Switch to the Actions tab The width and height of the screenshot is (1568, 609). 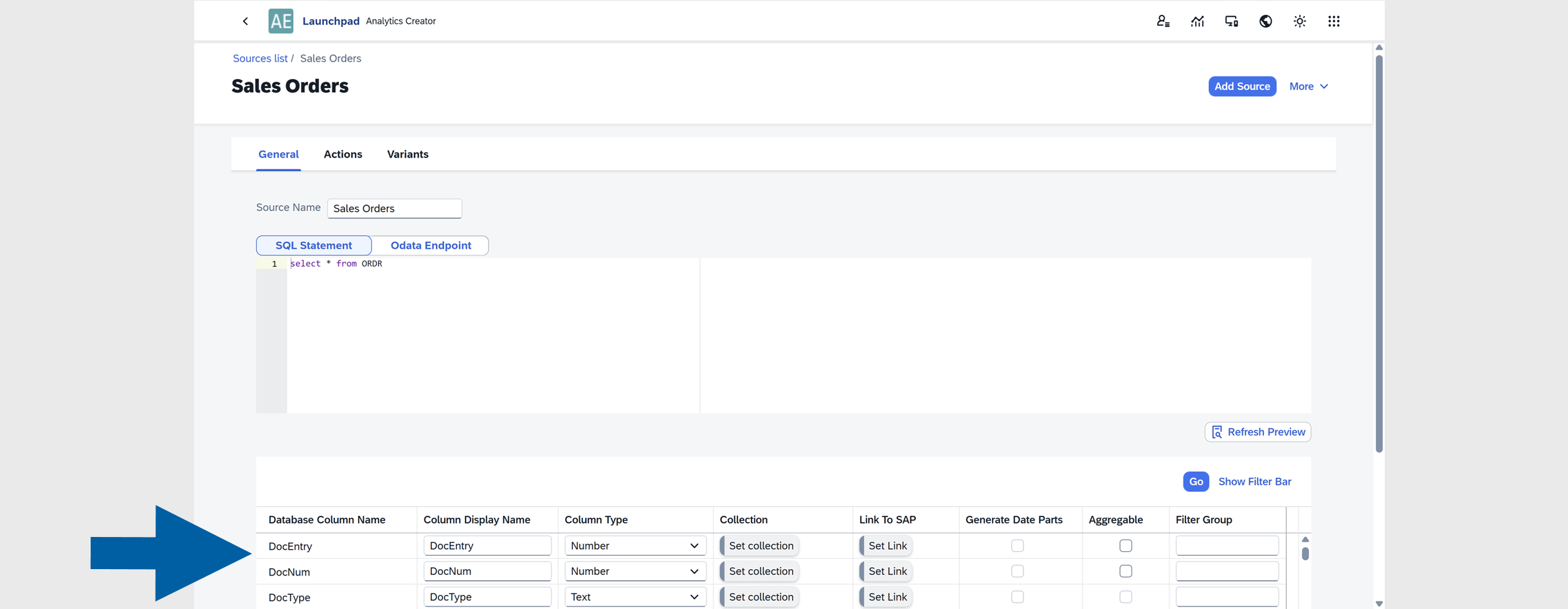pyautogui.click(x=343, y=154)
